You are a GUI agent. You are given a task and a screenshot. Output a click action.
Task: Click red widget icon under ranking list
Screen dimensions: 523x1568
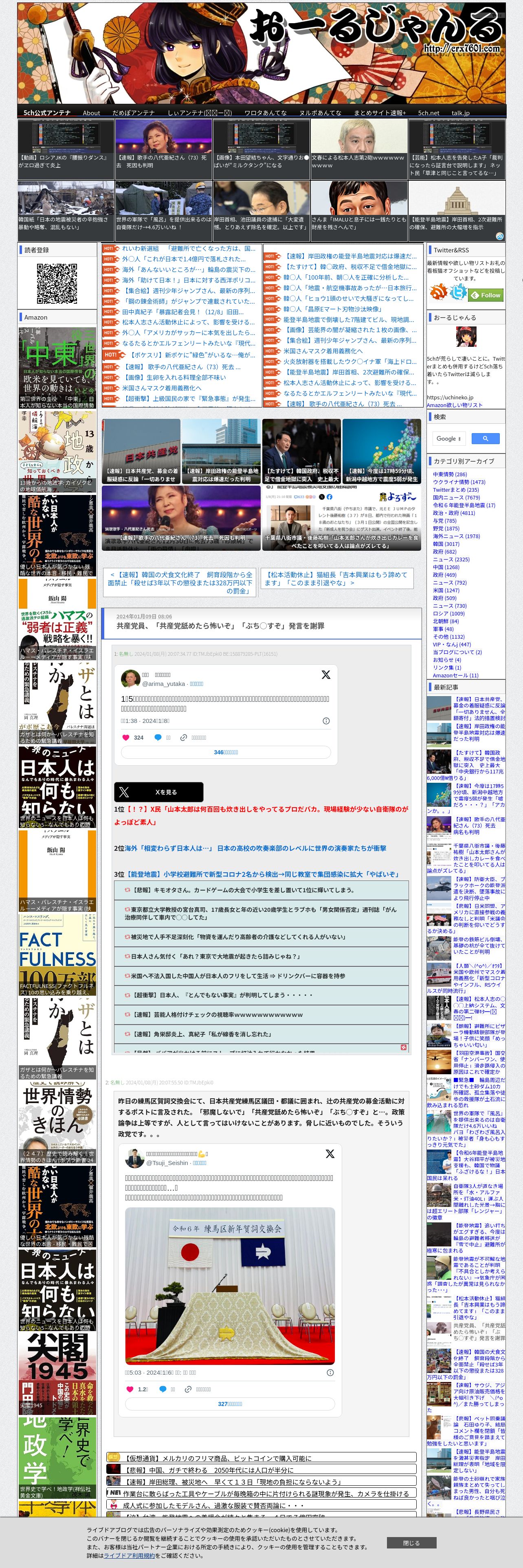tap(403, 1047)
